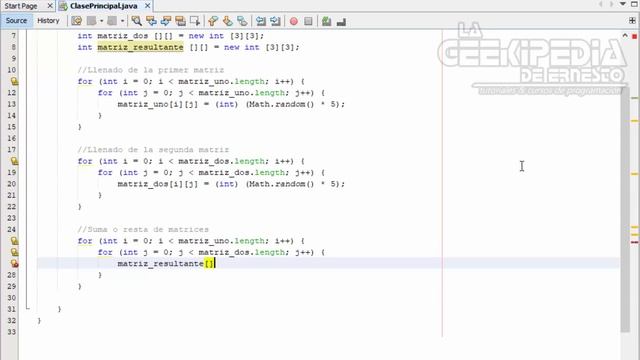Viewport: 640px width, 360px height.
Task: Start Macro Recording red circle button
Action: pyautogui.click(x=293, y=21)
